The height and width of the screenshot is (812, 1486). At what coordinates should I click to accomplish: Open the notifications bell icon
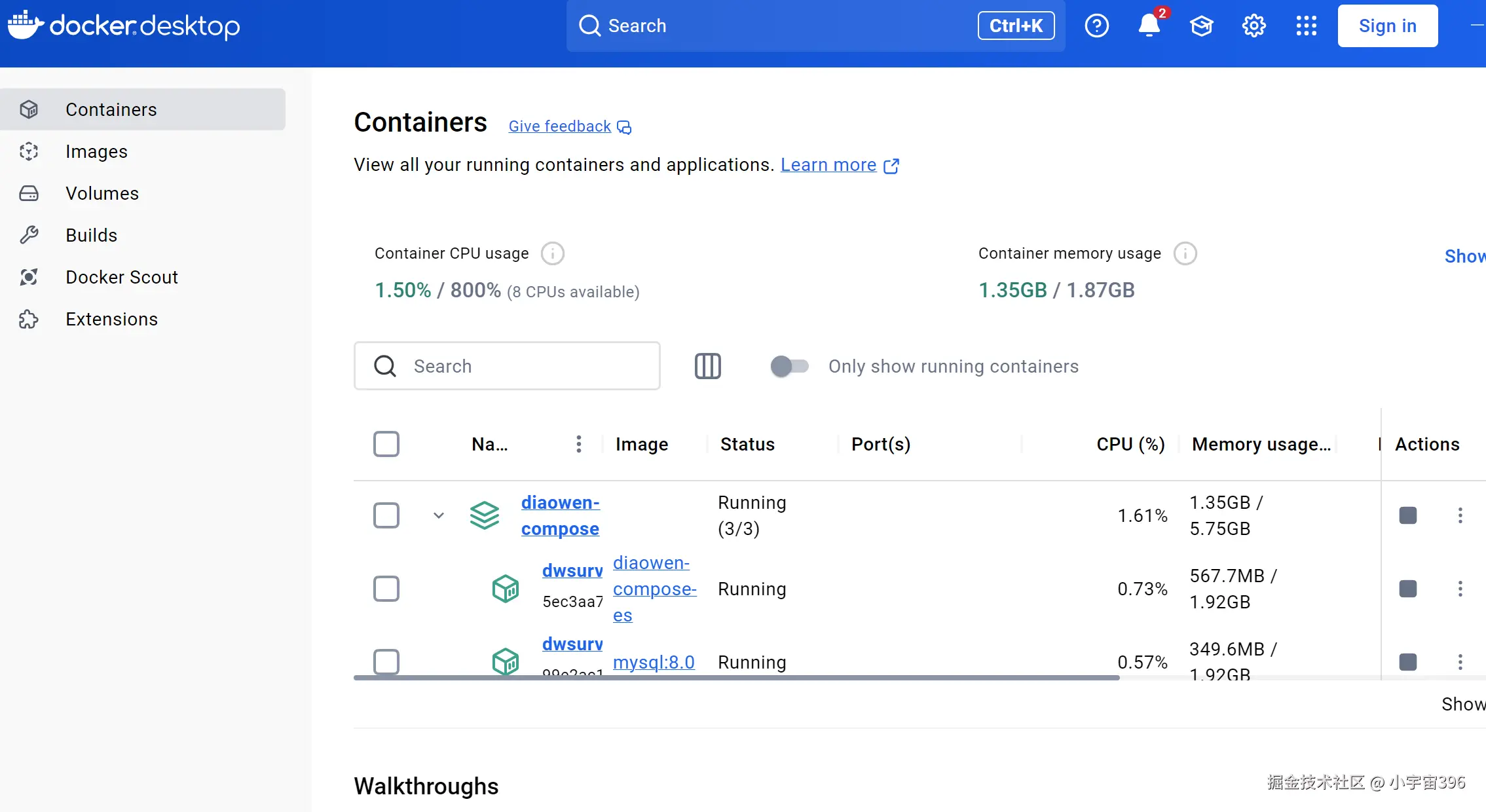pyautogui.click(x=1149, y=26)
